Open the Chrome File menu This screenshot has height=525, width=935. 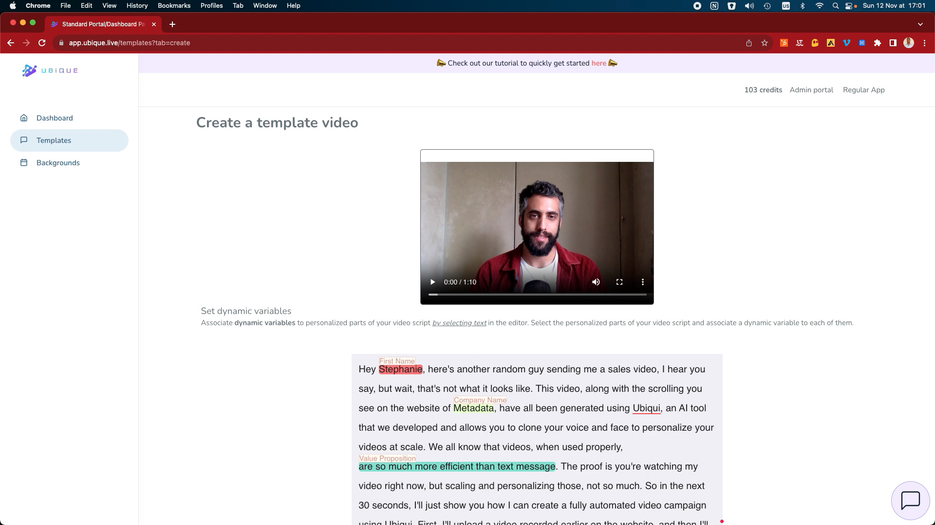(66, 5)
